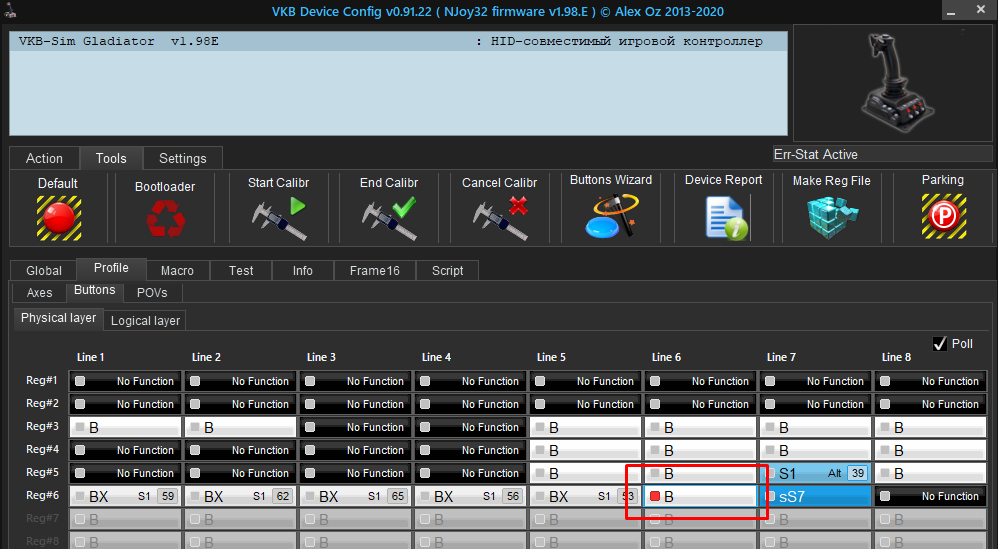
Task: Click Reg#6 Line 3 BX S1 65 cell
Action: click(x=356, y=496)
